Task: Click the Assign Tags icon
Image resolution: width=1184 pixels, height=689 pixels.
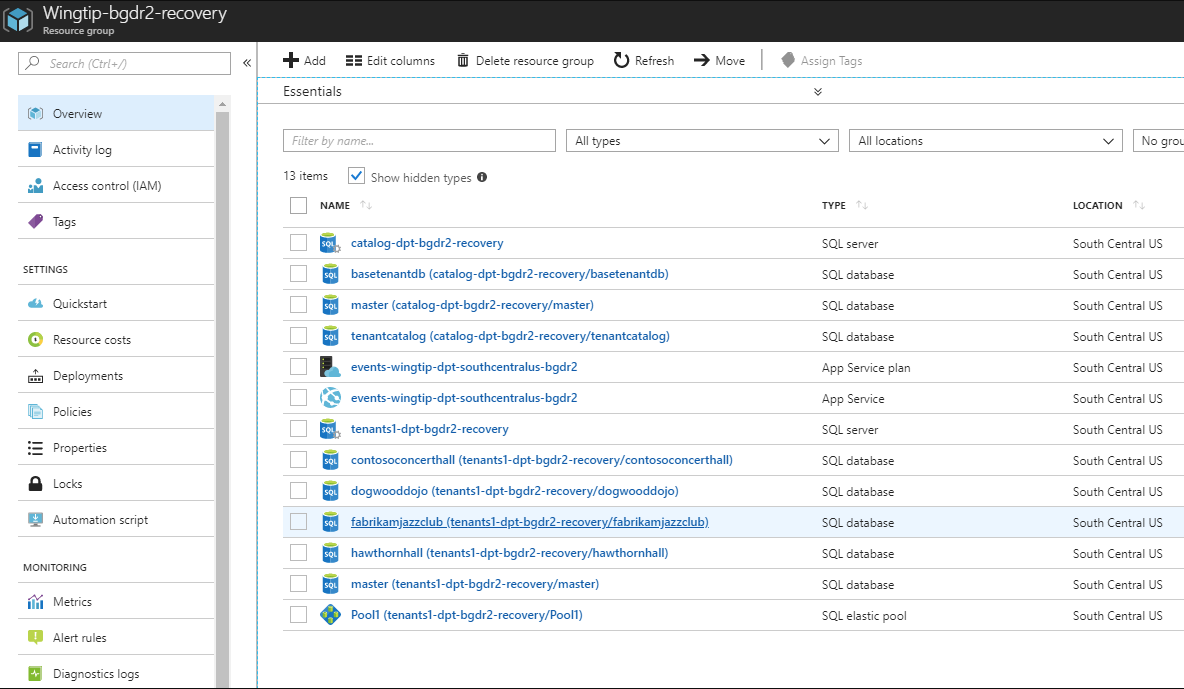Action: click(788, 60)
